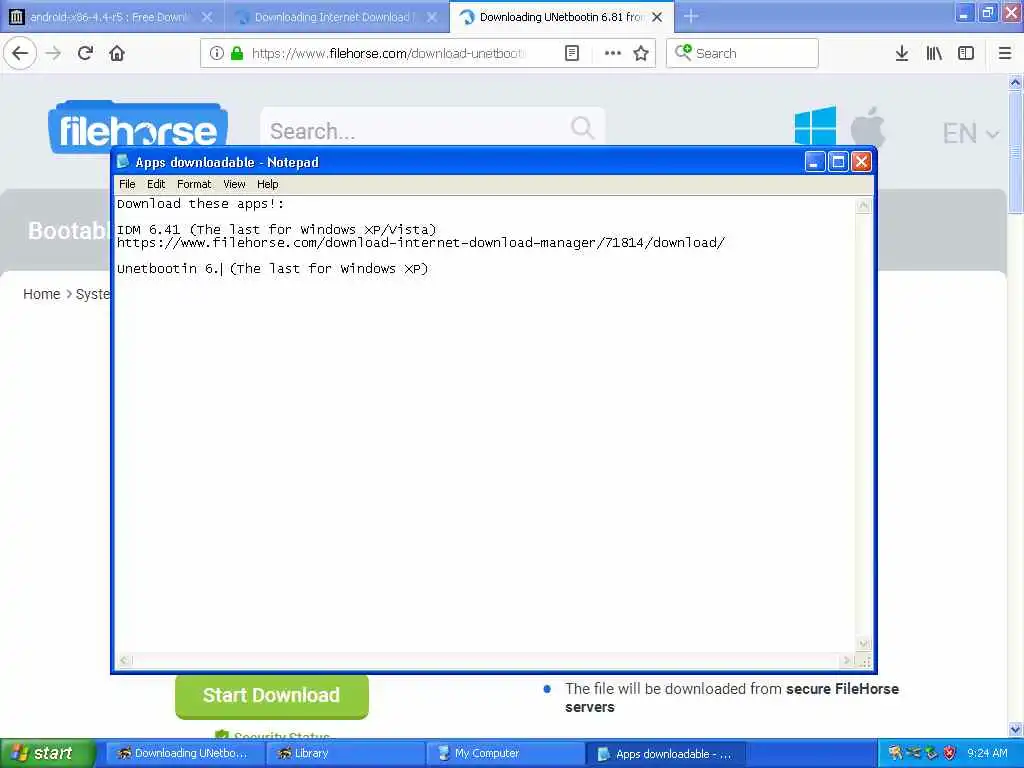This screenshot has height=768, width=1024.
Task: Open a new Firefox tab with plus
Action: tap(691, 17)
